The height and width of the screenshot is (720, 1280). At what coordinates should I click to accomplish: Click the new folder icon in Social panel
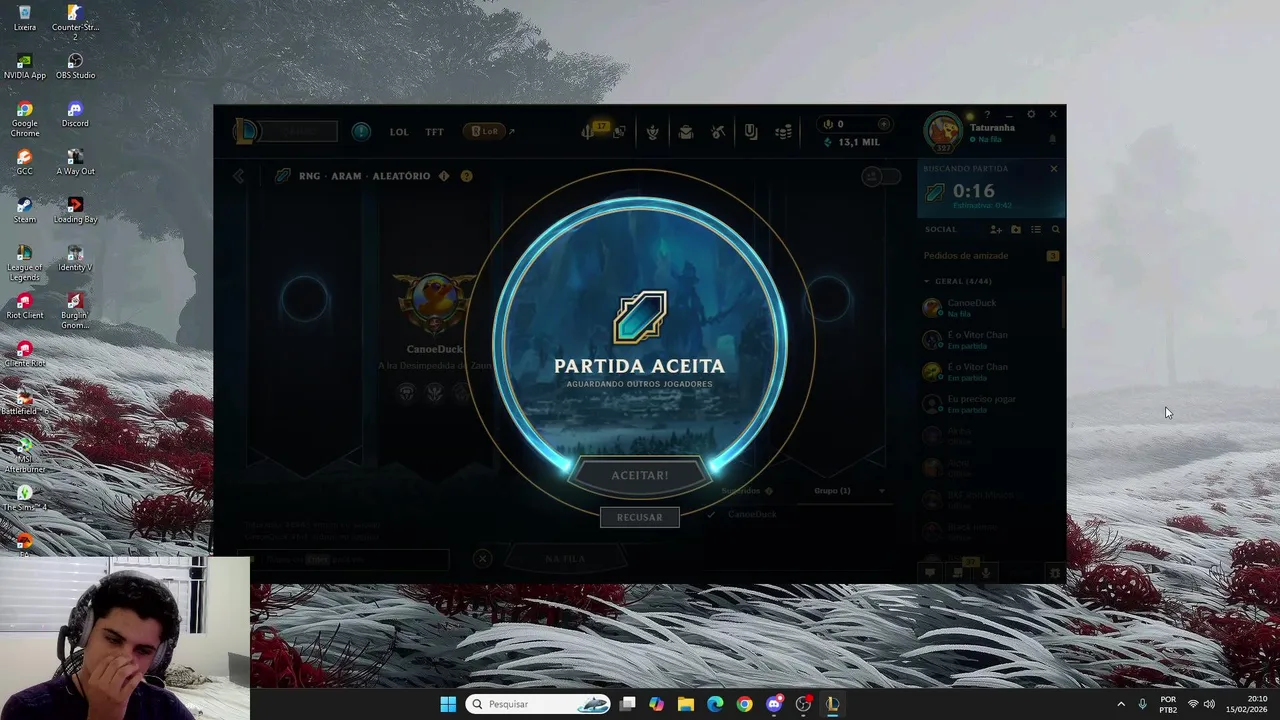[1016, 229]
